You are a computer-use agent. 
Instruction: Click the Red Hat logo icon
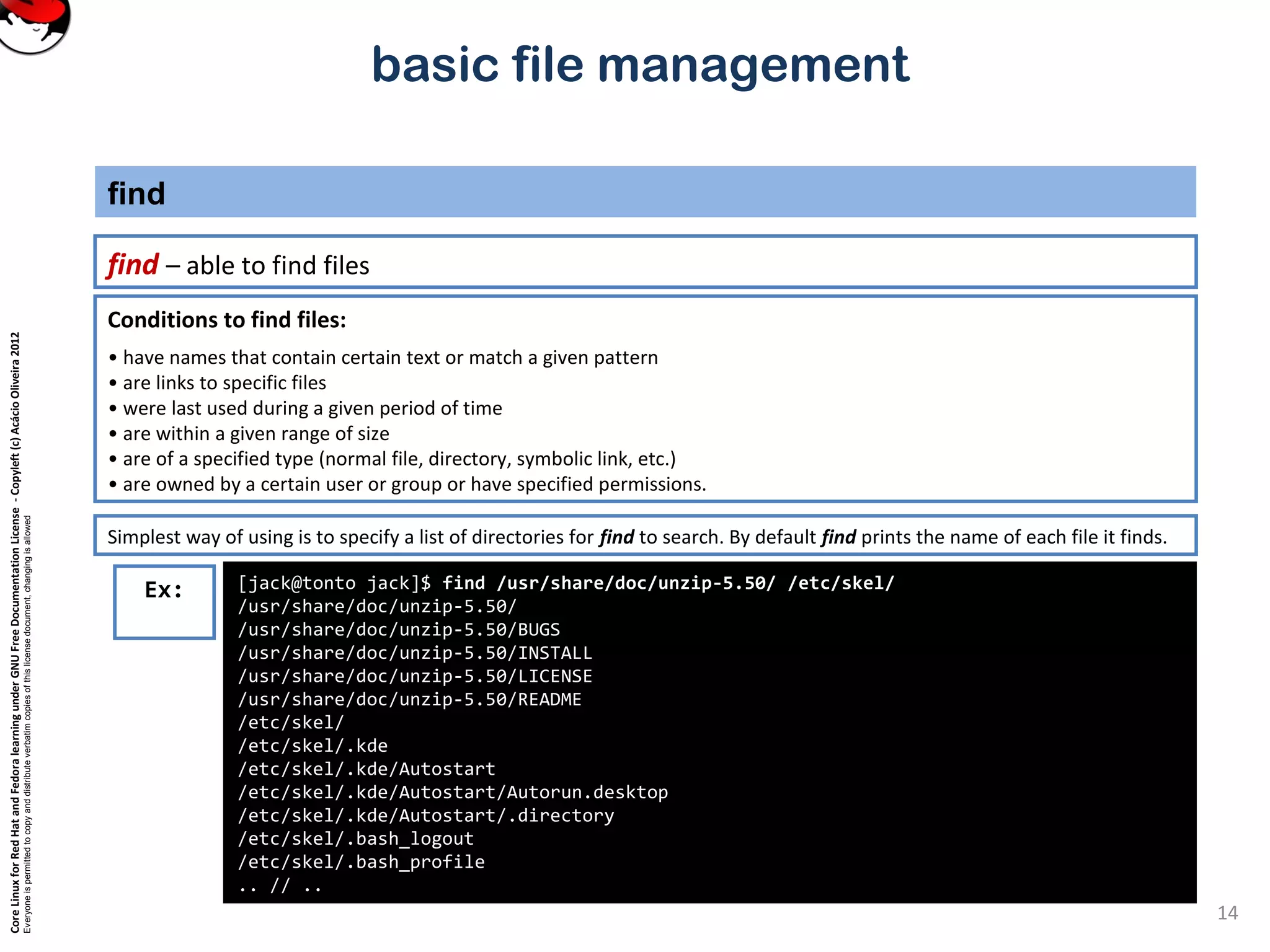pyautogui.click(x=34, y=26)
